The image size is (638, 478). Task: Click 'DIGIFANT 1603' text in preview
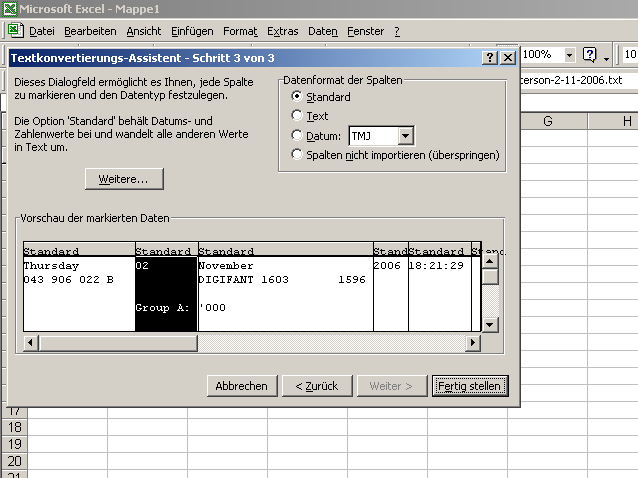coord(243,279)
